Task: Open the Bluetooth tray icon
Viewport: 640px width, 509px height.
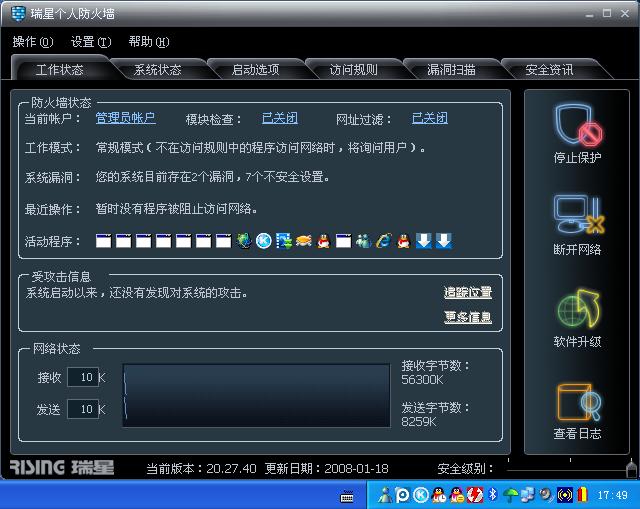Action: click(x=493, y=495)
